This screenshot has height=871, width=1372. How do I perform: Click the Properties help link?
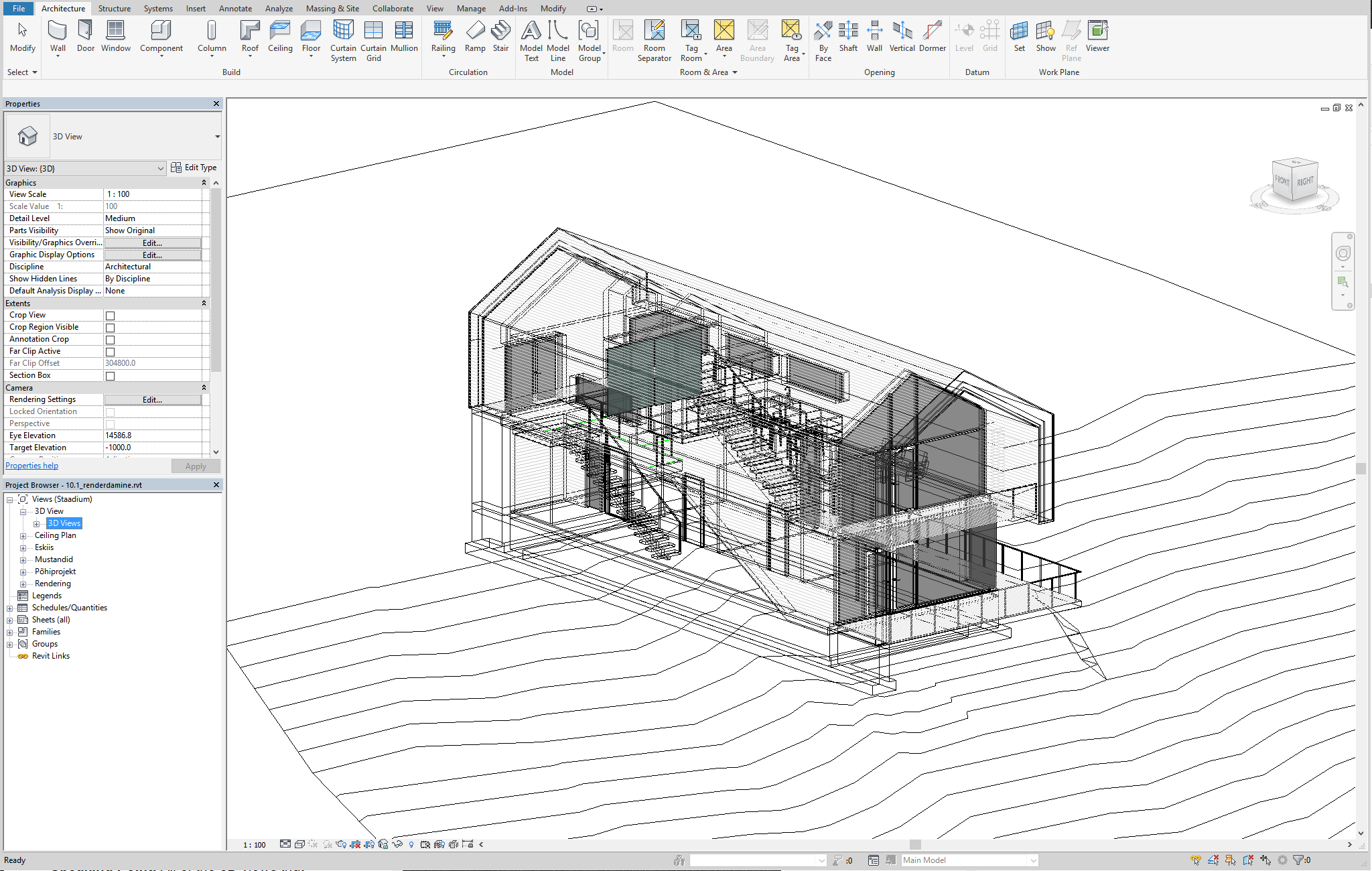31,466
